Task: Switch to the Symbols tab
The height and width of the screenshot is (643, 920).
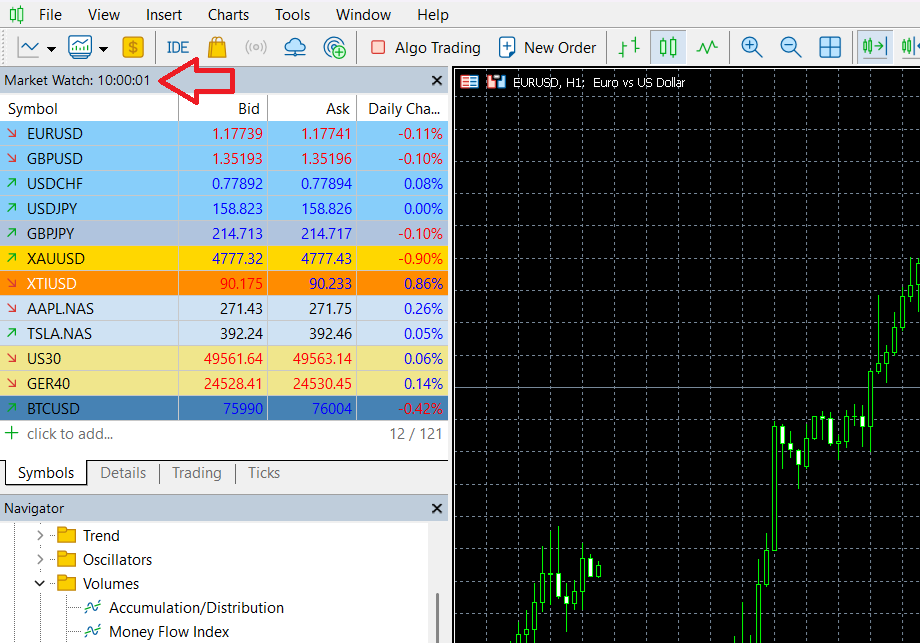Action: [x=46, y=473]
